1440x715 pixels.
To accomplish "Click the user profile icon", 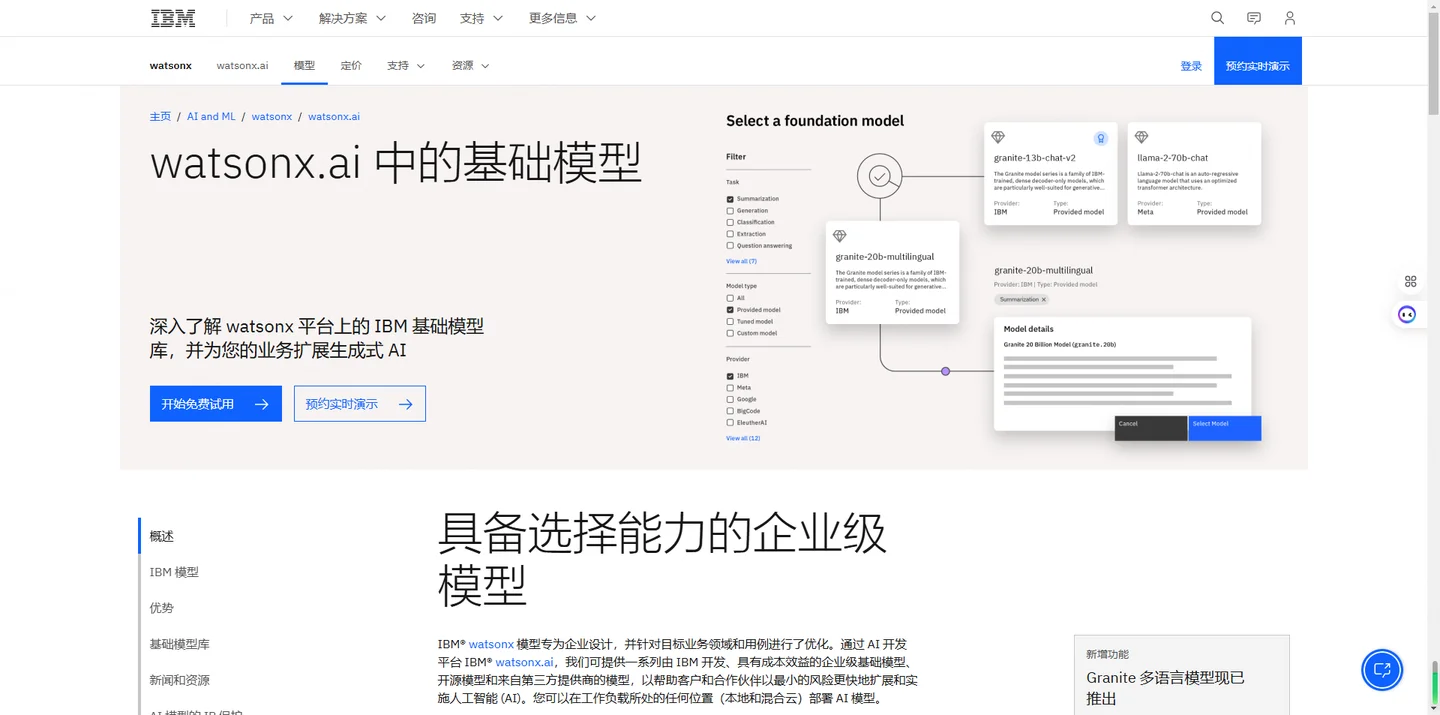I will pyautogui.click(x=1290, y=18).
